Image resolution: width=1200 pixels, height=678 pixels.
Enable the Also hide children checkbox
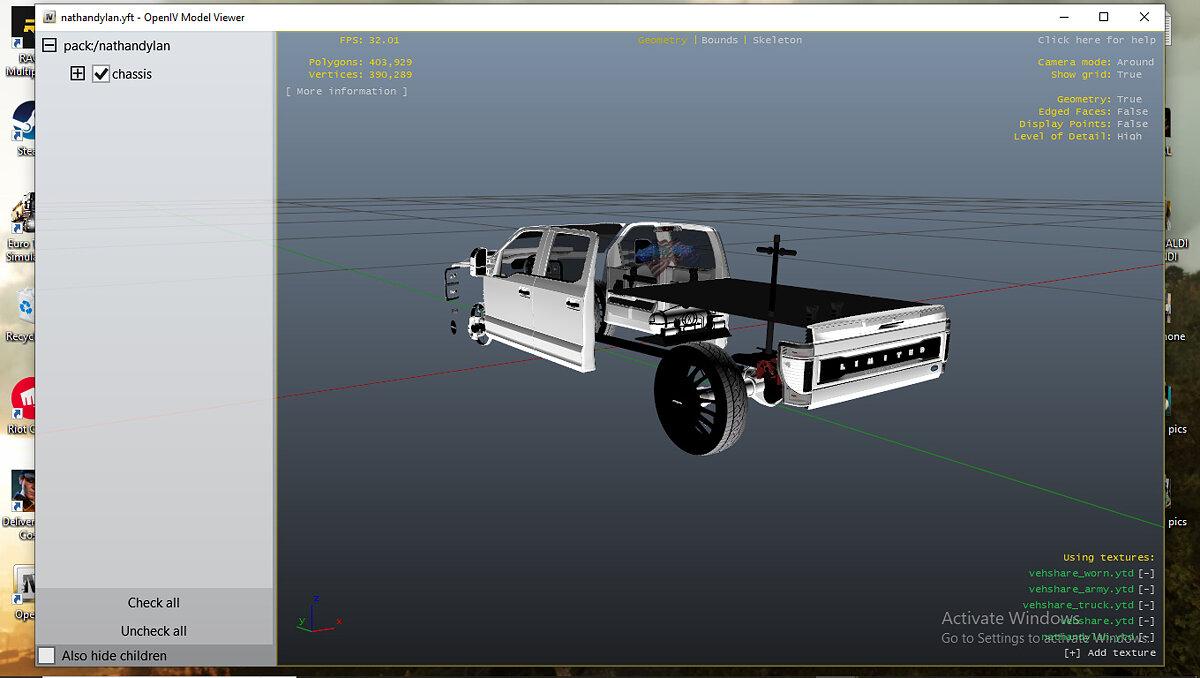click(x=47, y=655)
